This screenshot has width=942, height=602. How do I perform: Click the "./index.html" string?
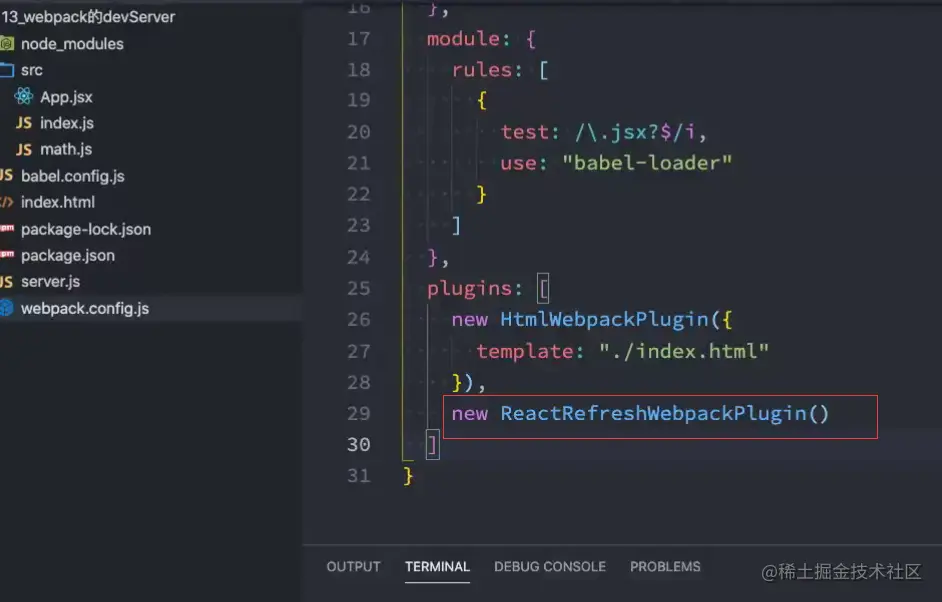pyautogui.click(x=684, y=351)
